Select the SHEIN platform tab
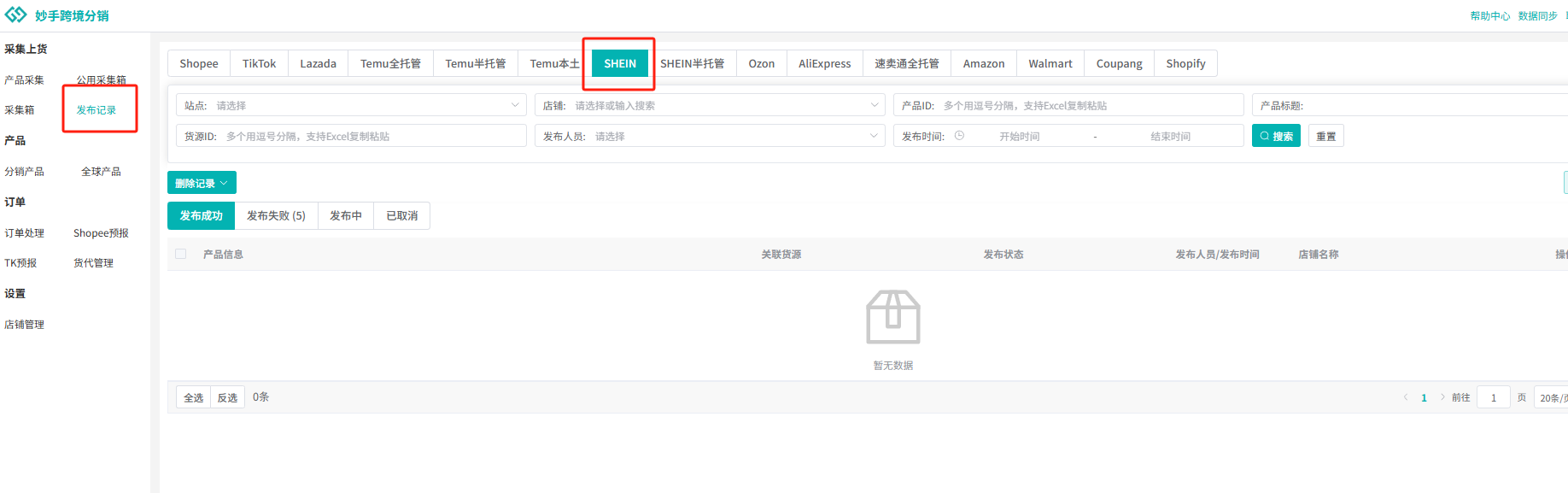The image size is (1568, 493). point(620,63)
